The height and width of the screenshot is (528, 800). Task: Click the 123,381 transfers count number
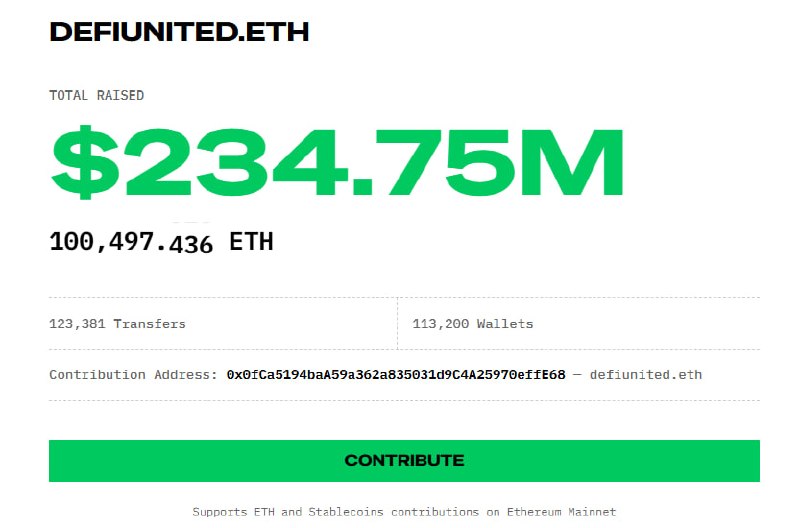click(x=77, y=324)
